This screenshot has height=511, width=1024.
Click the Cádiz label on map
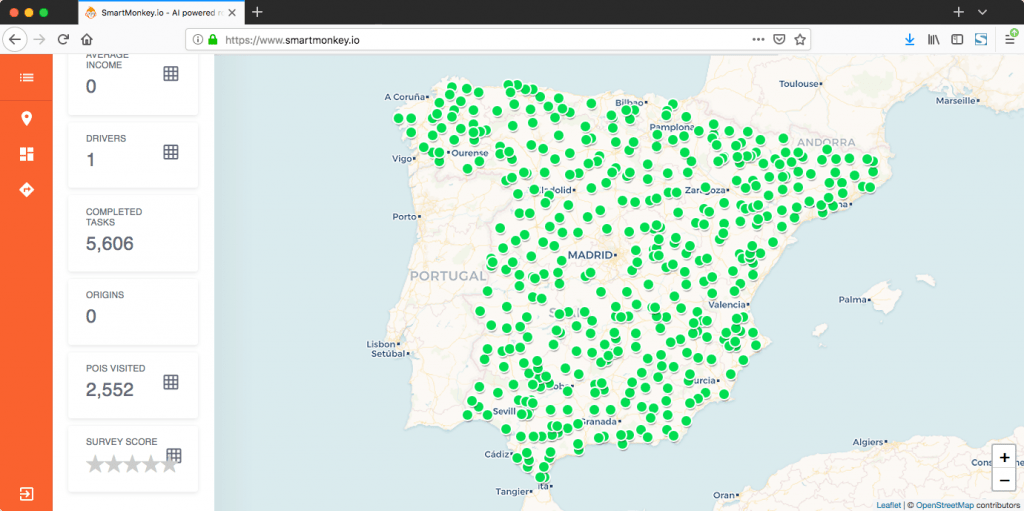(498, 453)
